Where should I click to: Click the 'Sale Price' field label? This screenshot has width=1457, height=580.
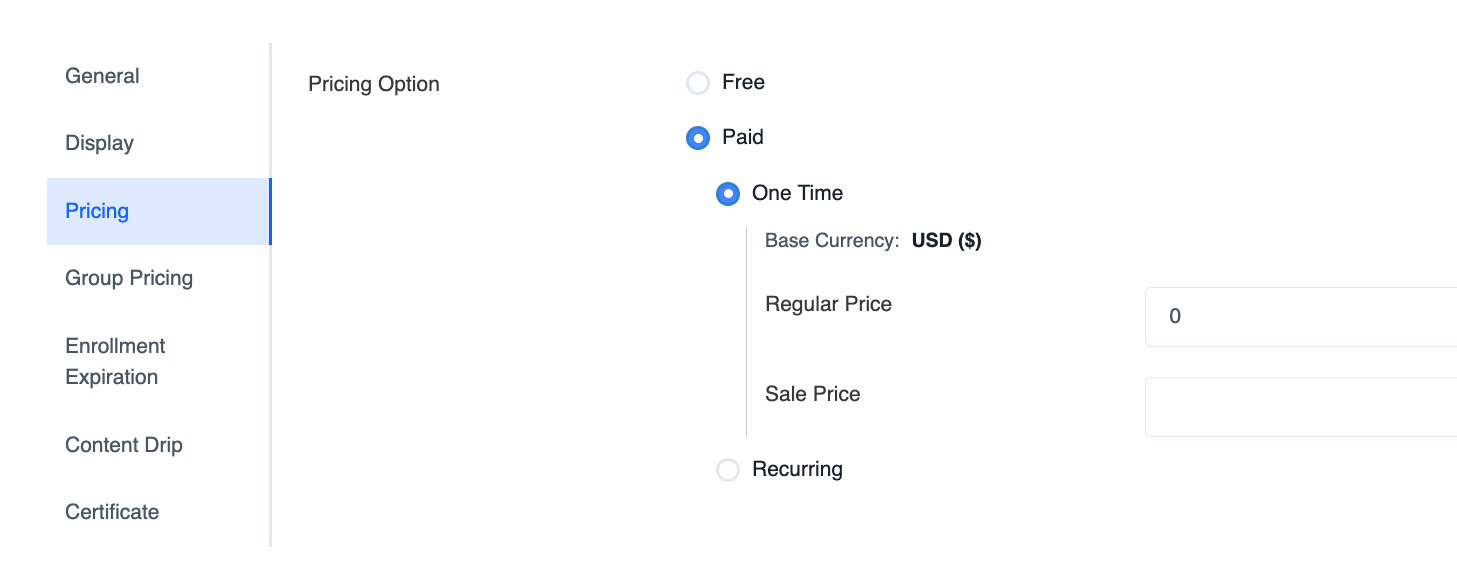click(812, 394)
